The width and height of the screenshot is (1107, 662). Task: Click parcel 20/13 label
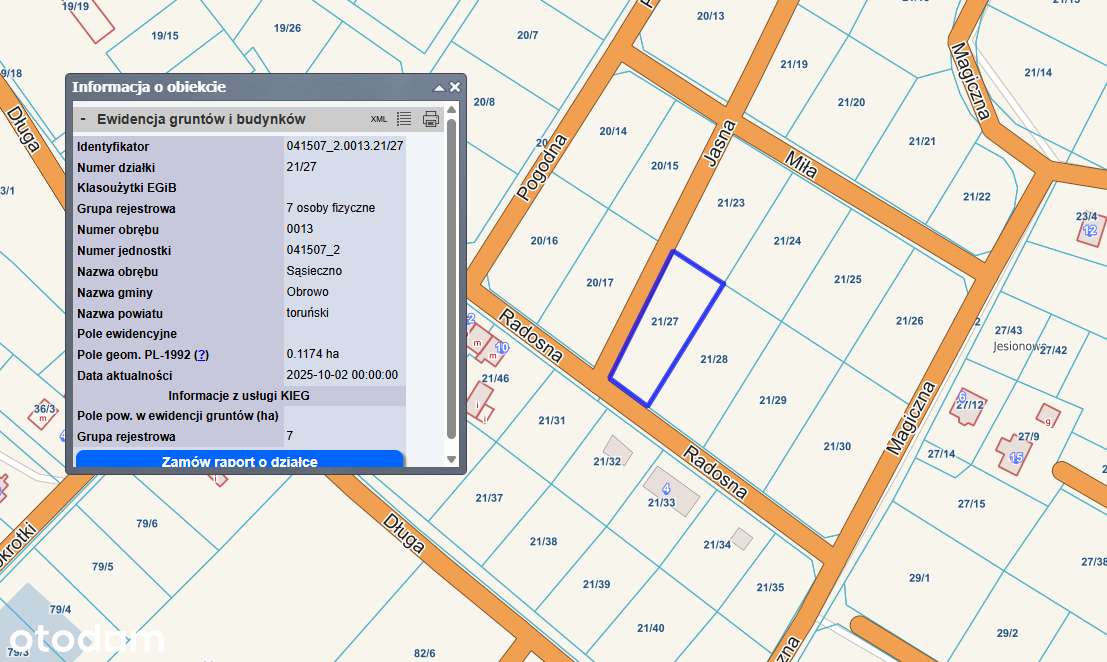click(710, 16)
